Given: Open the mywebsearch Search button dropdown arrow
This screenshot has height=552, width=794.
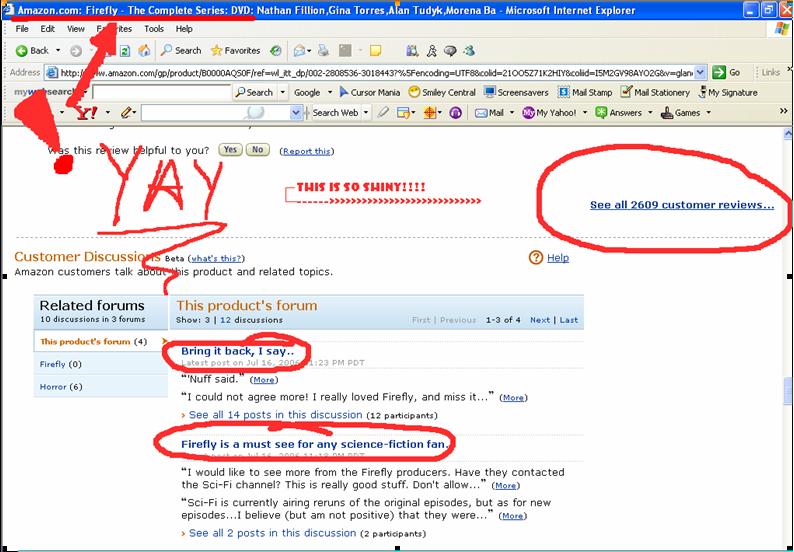Looking at the screenshot, I should point(283,92).
